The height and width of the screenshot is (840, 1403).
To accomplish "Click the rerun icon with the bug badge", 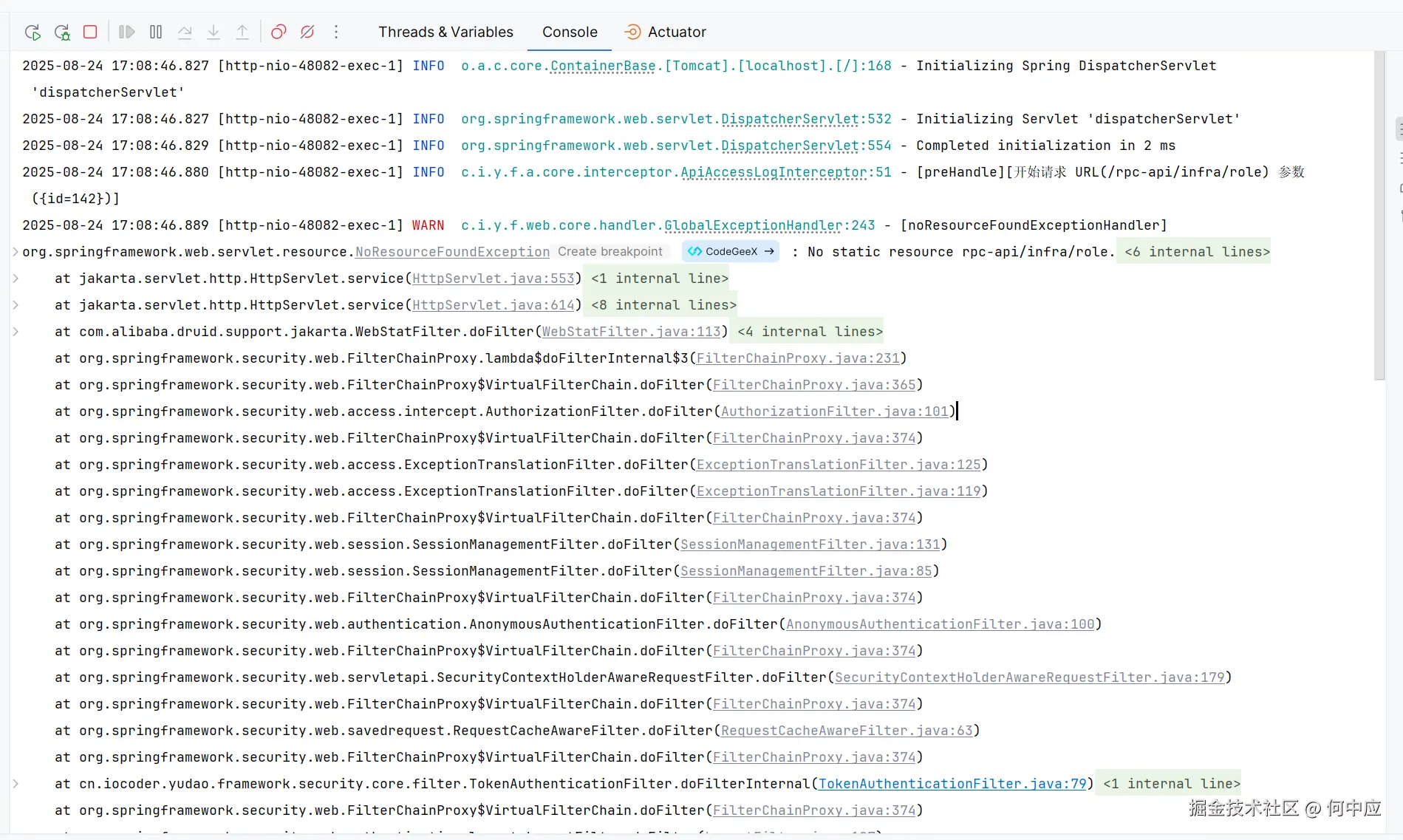I will [62, 32].
